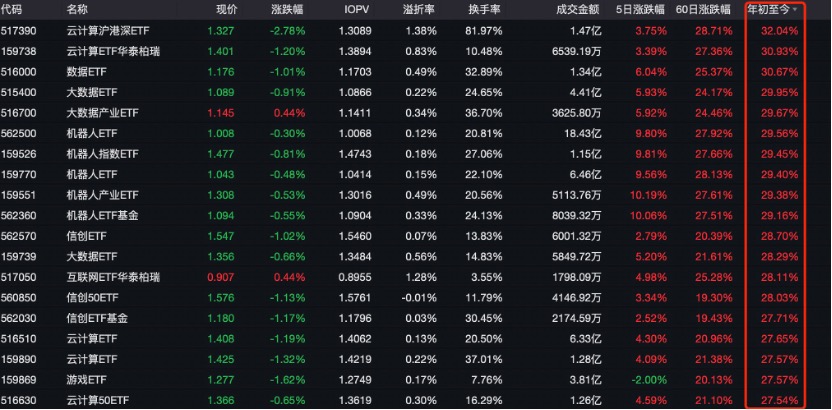Sort by 成交金额 column header
Viewport: 832px width, 410px height.
(x=577, y=10)
